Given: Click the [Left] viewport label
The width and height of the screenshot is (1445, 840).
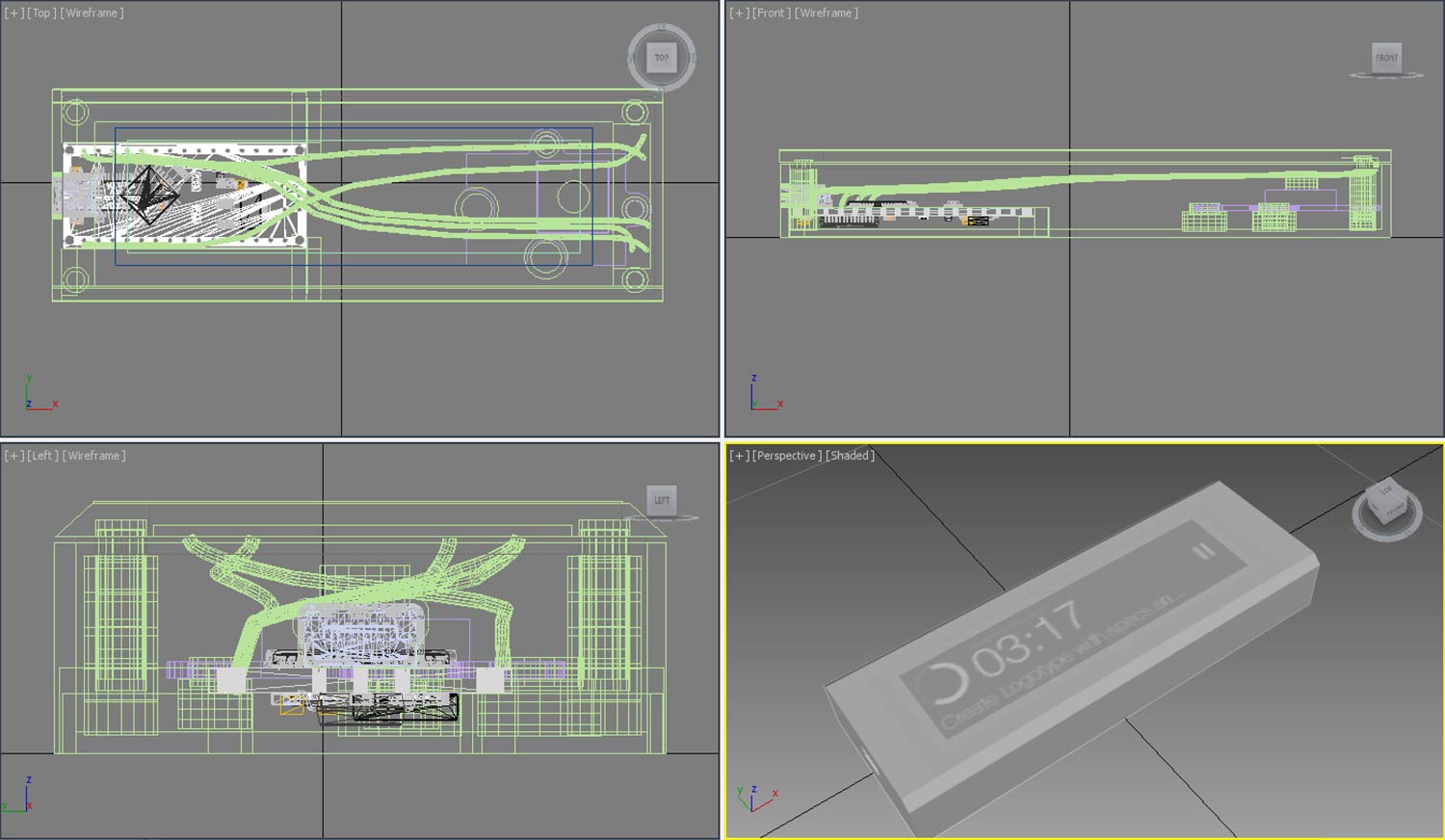Looking at the screenshot, I should click(x=41, y=456).
